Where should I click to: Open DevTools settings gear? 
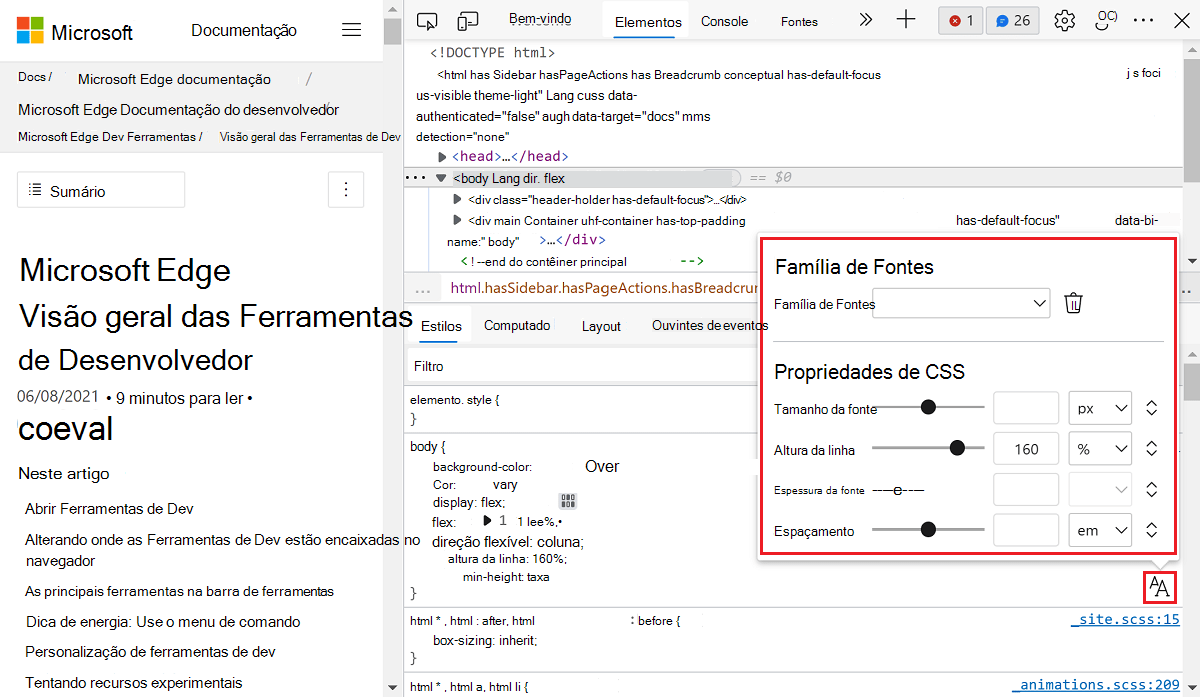tap(1064, 20)
